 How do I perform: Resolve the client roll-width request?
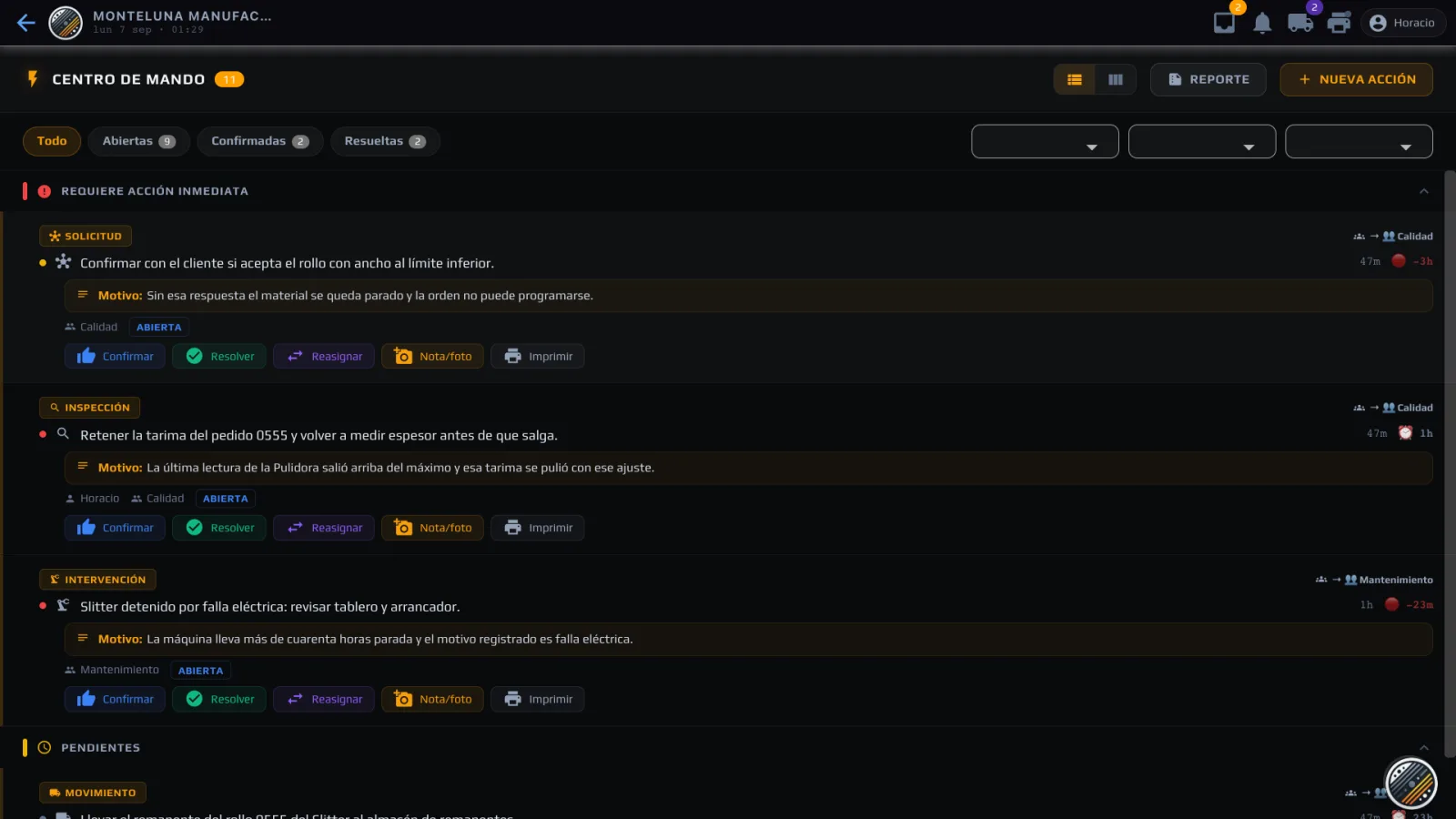click(x=219, y=357)
